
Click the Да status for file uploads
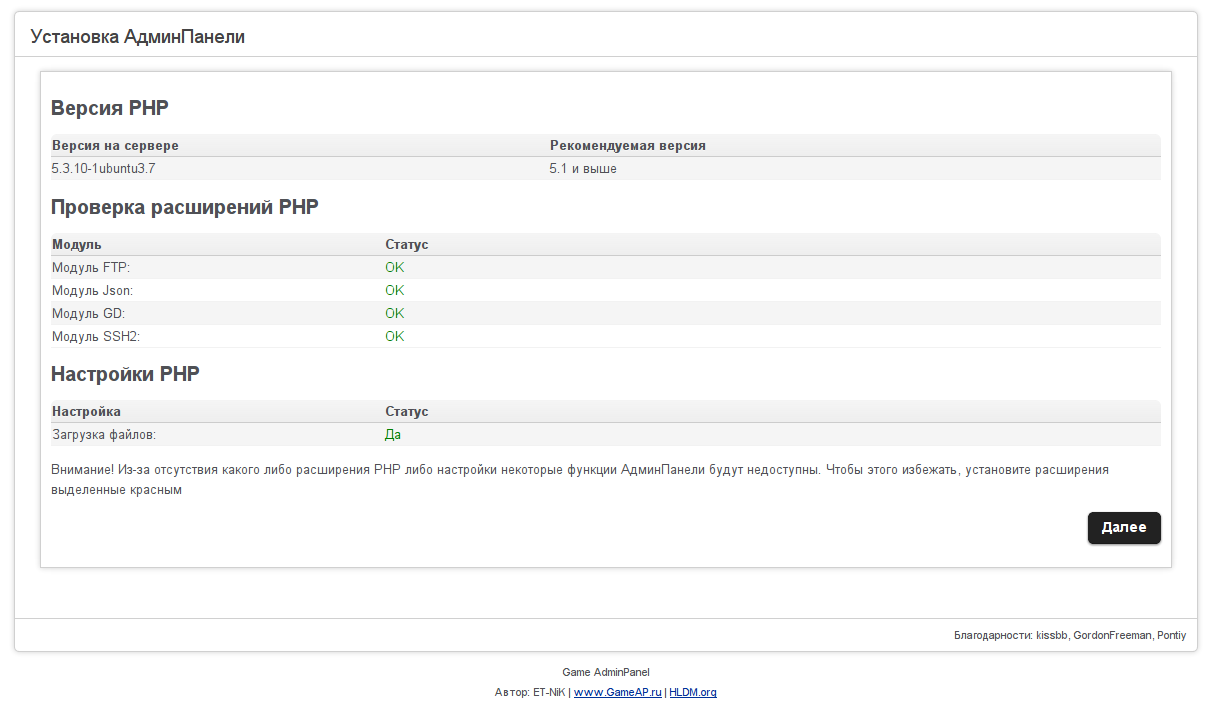(393, 435)
